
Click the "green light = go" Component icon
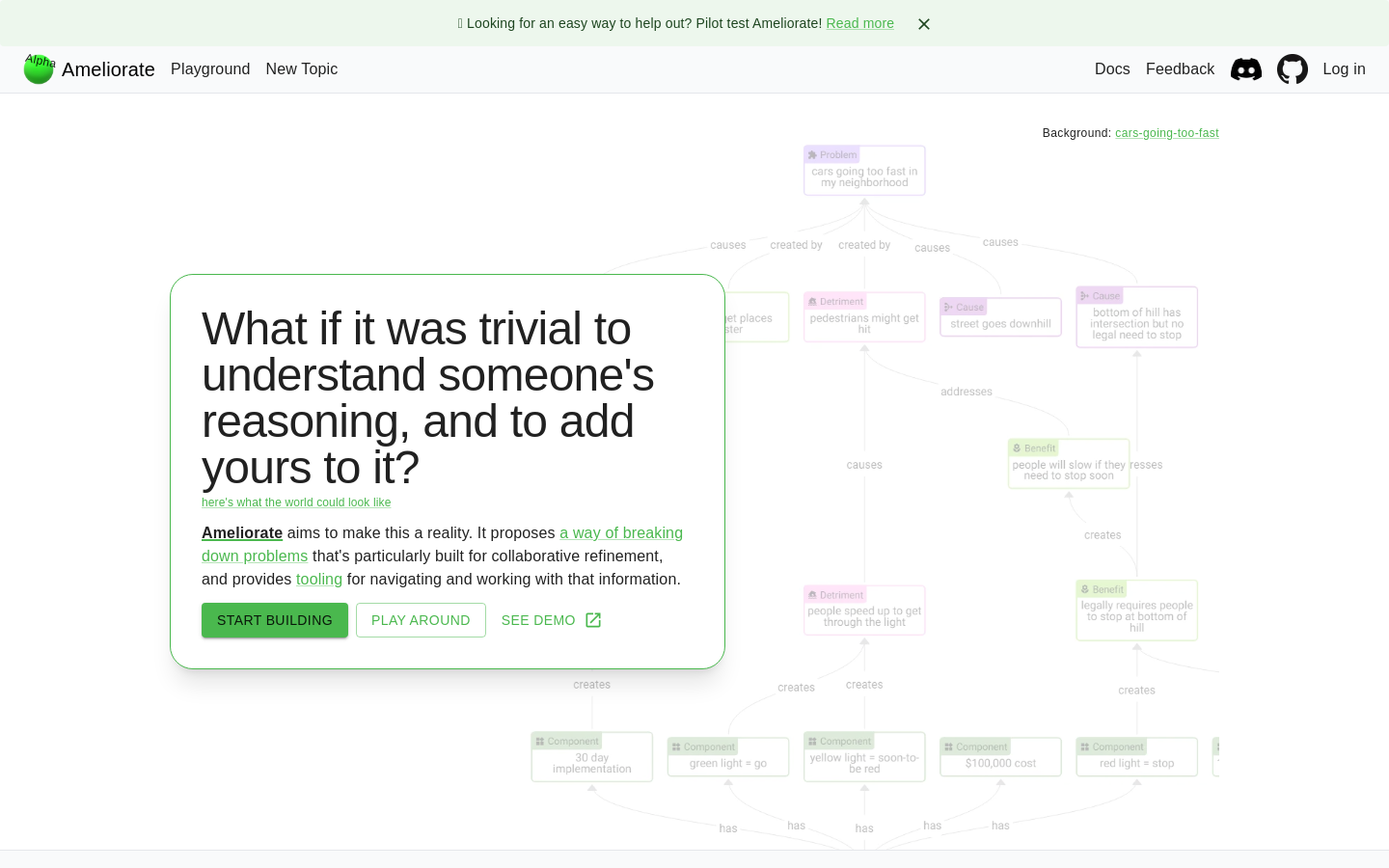coord(676,747)
